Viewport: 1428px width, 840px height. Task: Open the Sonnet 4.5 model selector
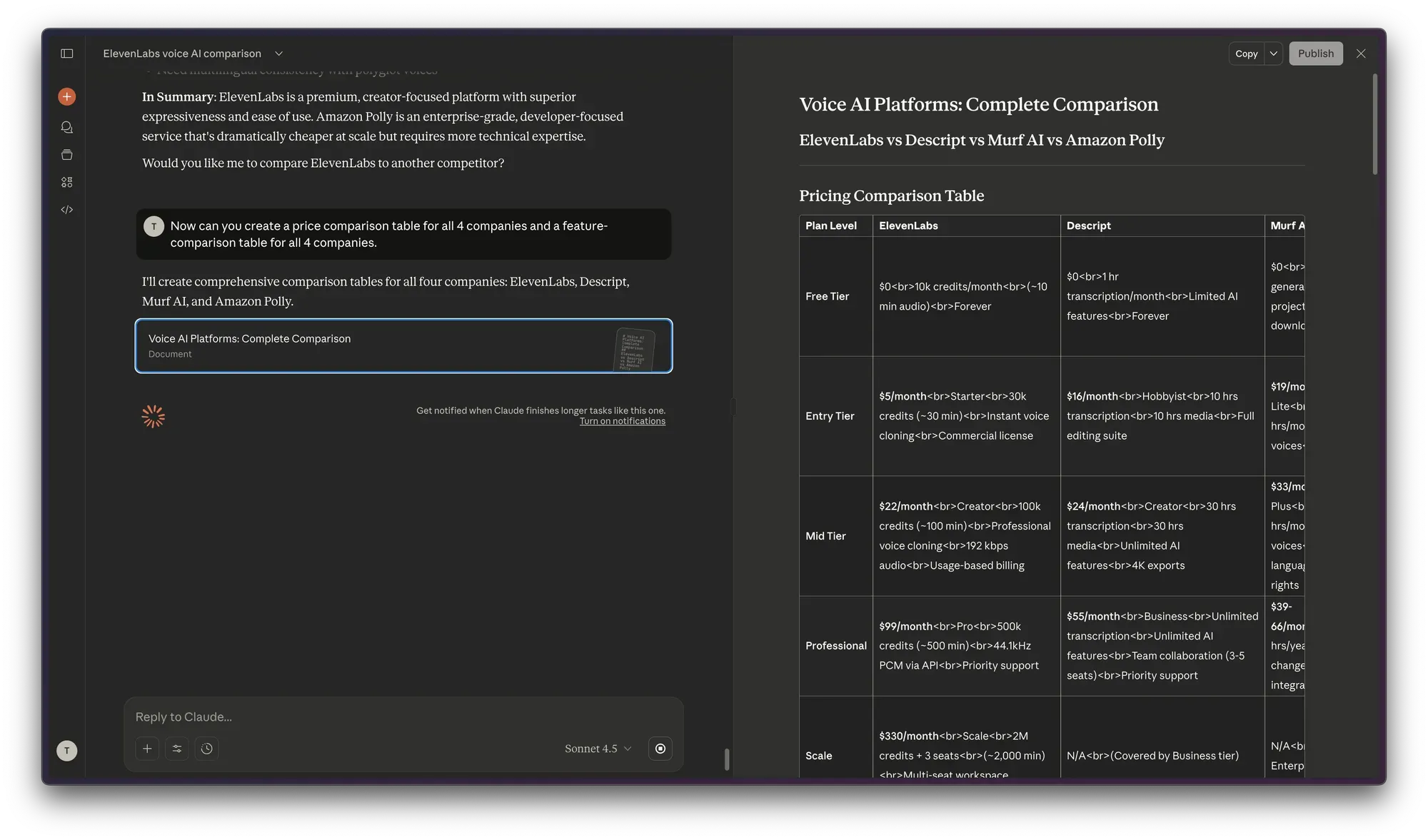pyautogui.click(x=597, y=749)
